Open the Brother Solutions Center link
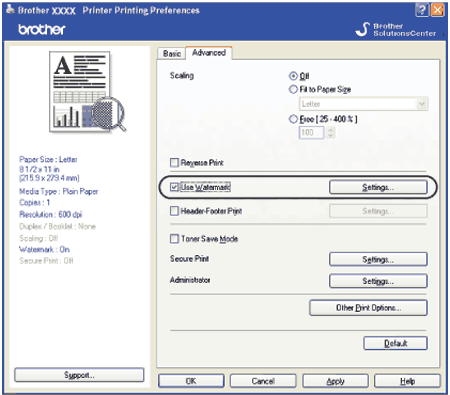 pos(396,29)
